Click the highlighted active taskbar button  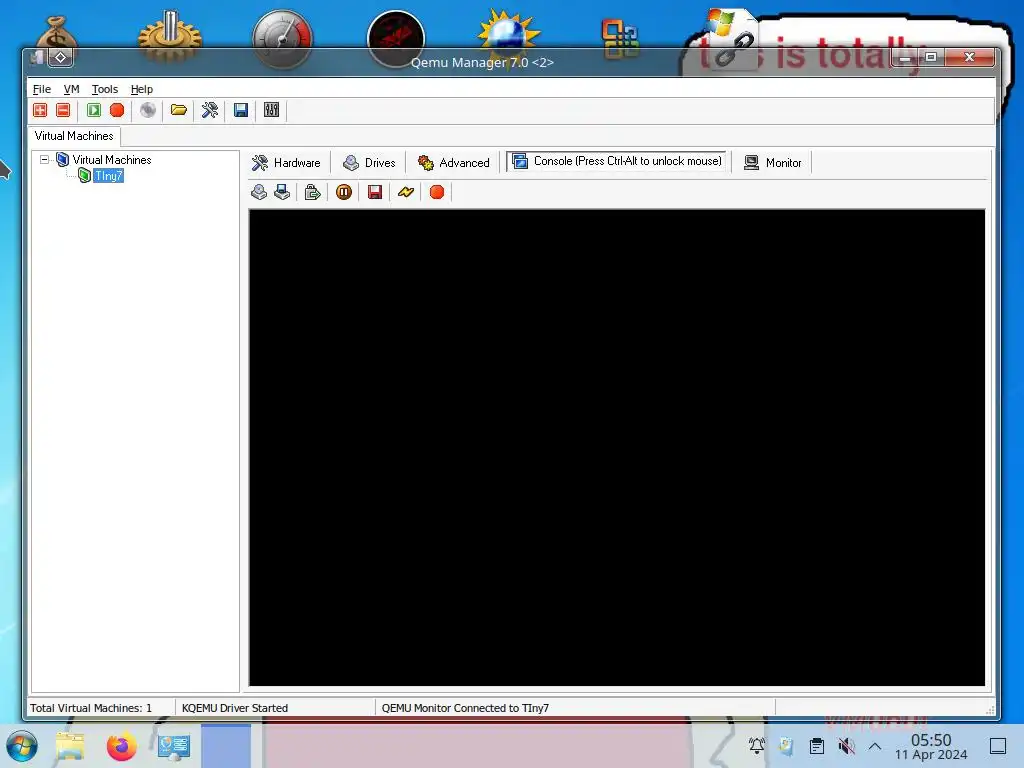226,746
